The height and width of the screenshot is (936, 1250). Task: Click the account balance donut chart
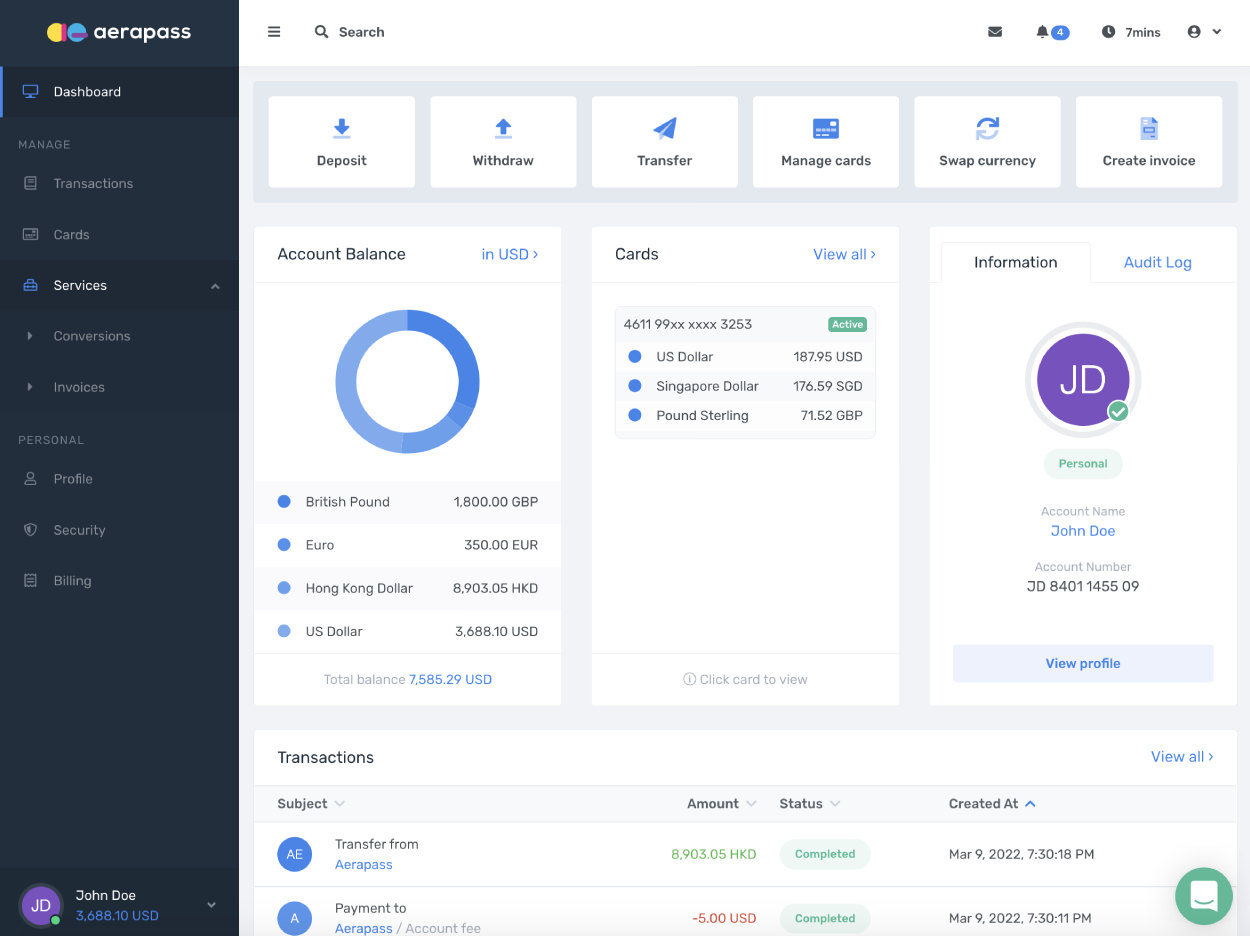407,381
